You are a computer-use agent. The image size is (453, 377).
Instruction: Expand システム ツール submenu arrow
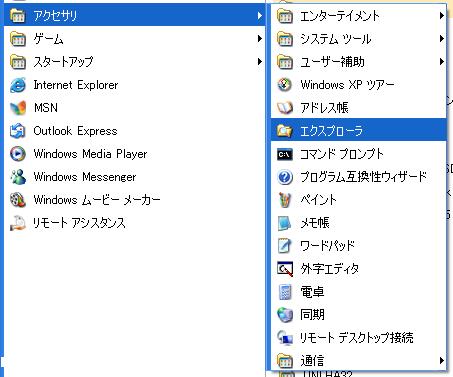pos(442,39)
